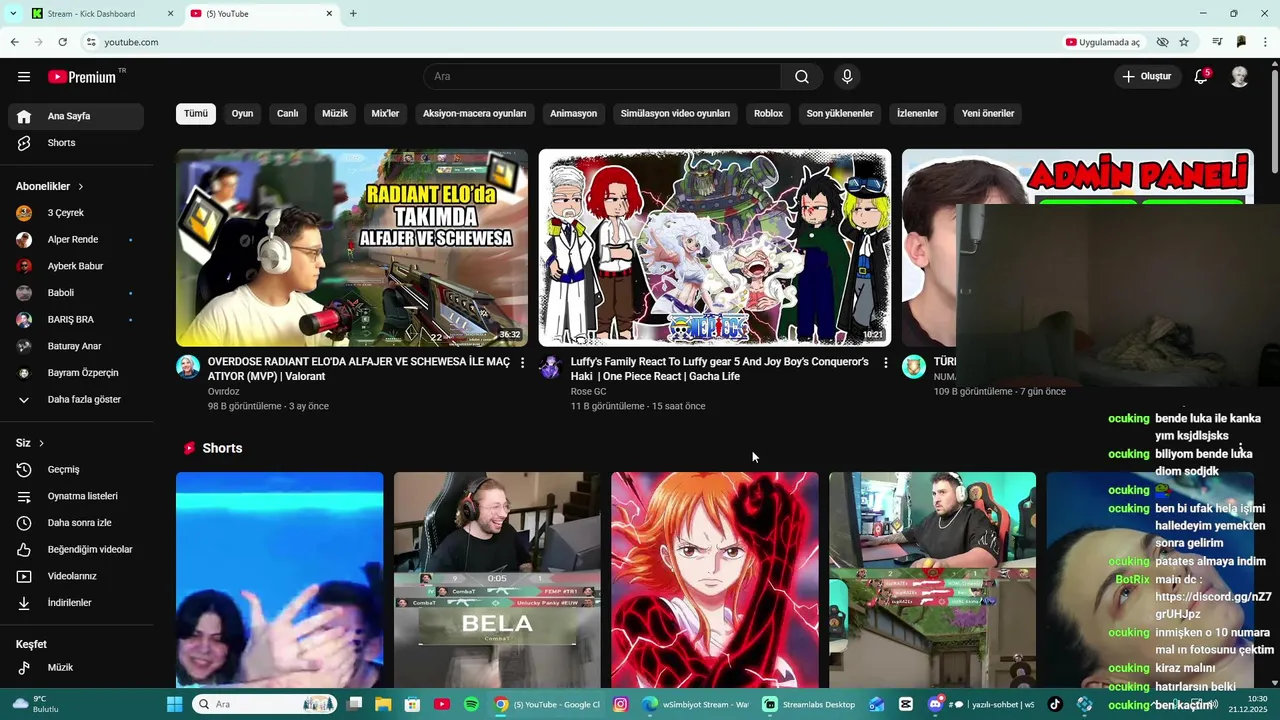Image resolution: width=1280 pixels, height=720 pixels.
Task: Select the İzlenenler filter chip
Action: click(x=917, y=113)
